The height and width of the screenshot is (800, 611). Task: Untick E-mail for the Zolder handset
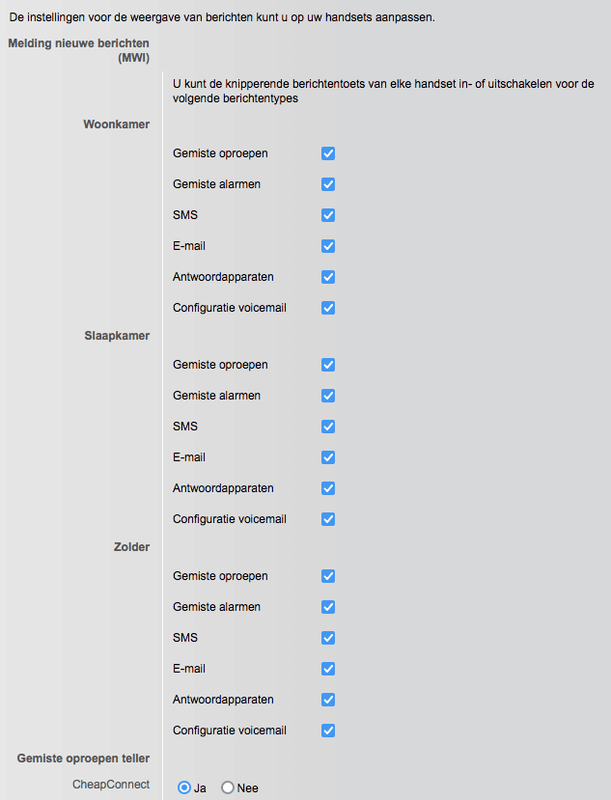pos(328,669)
